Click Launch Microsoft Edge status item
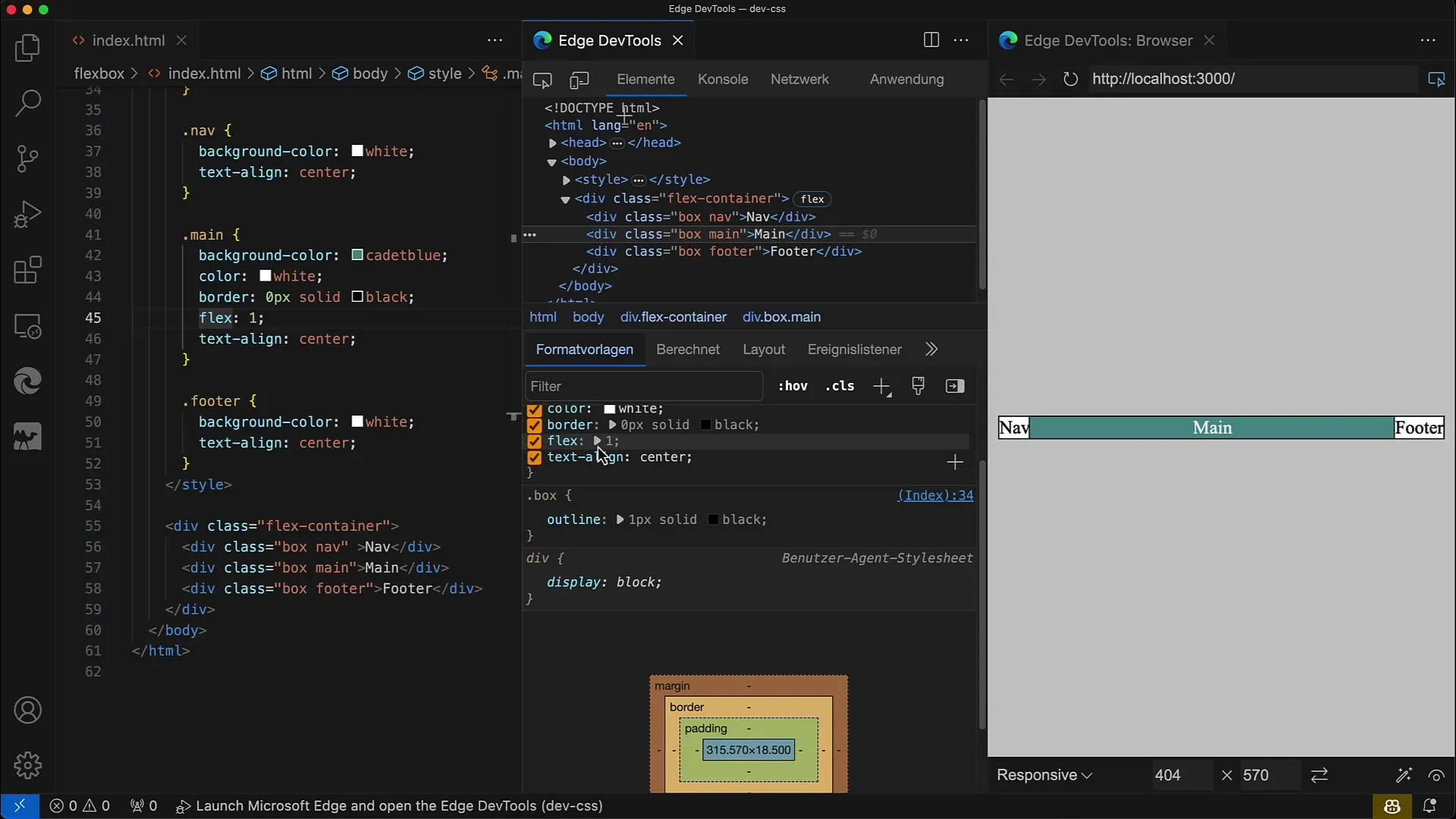 [389, 806]
